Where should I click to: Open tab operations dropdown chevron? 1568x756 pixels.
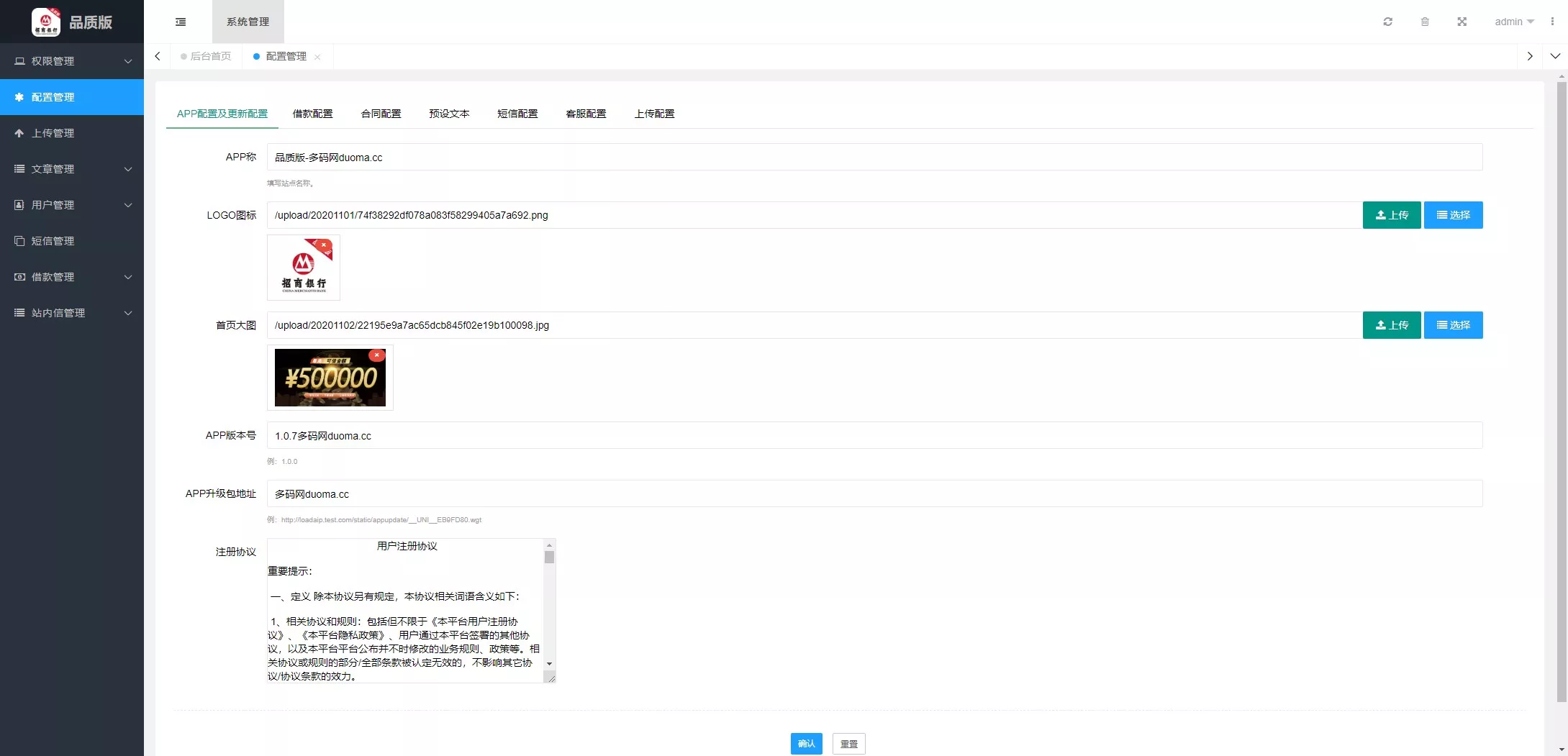click(1554, 56)
